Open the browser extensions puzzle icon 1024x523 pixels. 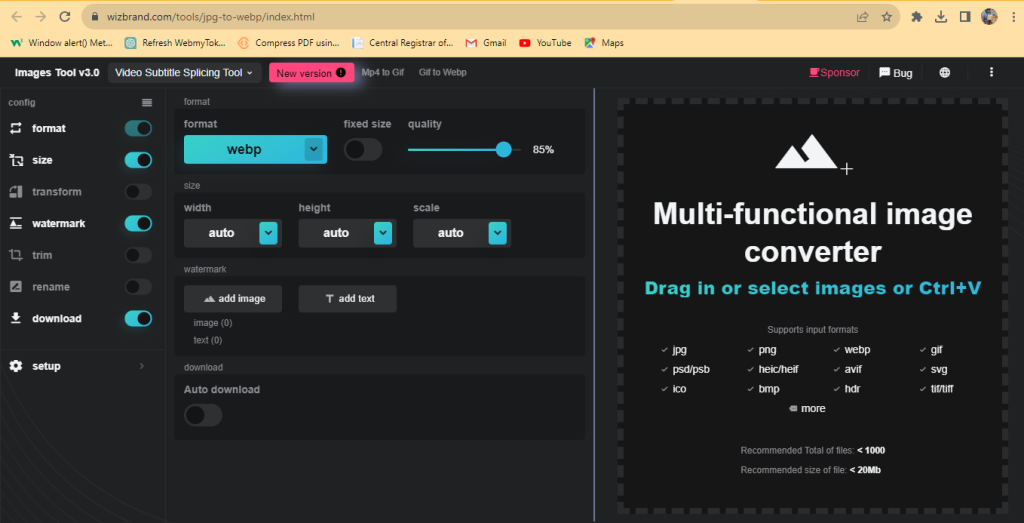[x=916, y=17]
